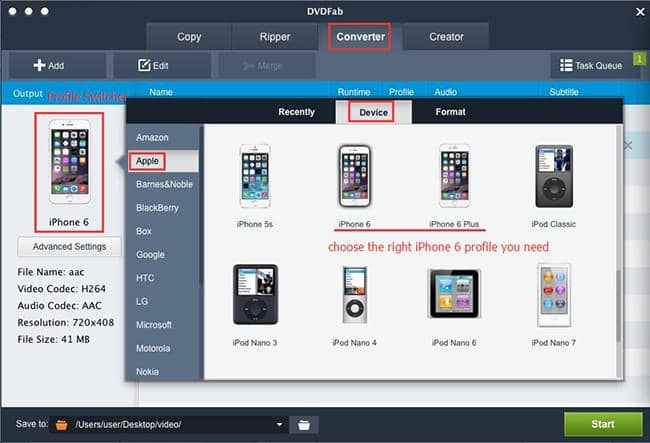Choose the iPod Nano 3 icon
The width and height of the screenshot is (650, 443).
[255, 295]
